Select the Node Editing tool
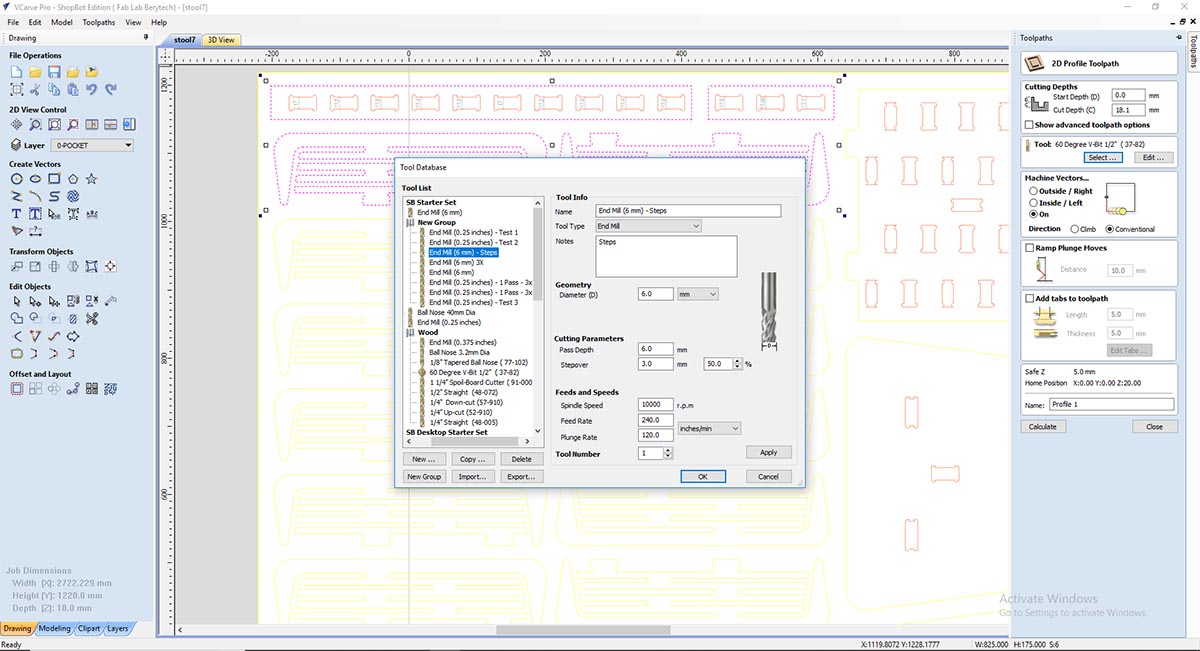 point(35,301)
